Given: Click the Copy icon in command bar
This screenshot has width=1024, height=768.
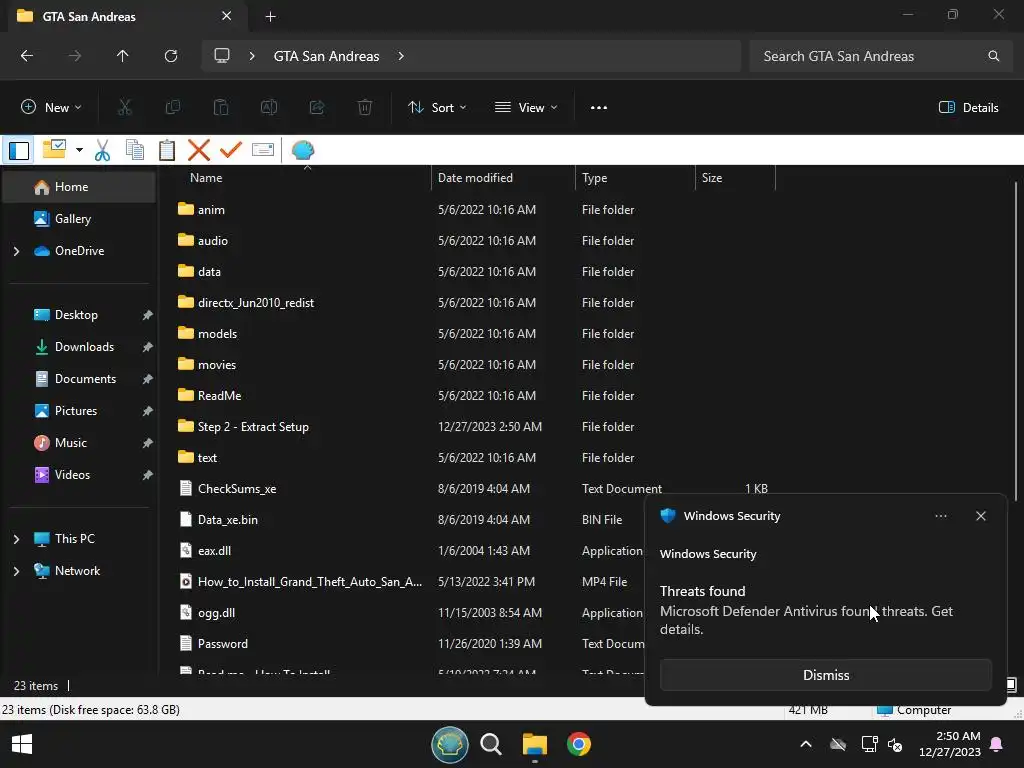Looking at the screenshot, I should pyautogui.click(x=173, y=107).
